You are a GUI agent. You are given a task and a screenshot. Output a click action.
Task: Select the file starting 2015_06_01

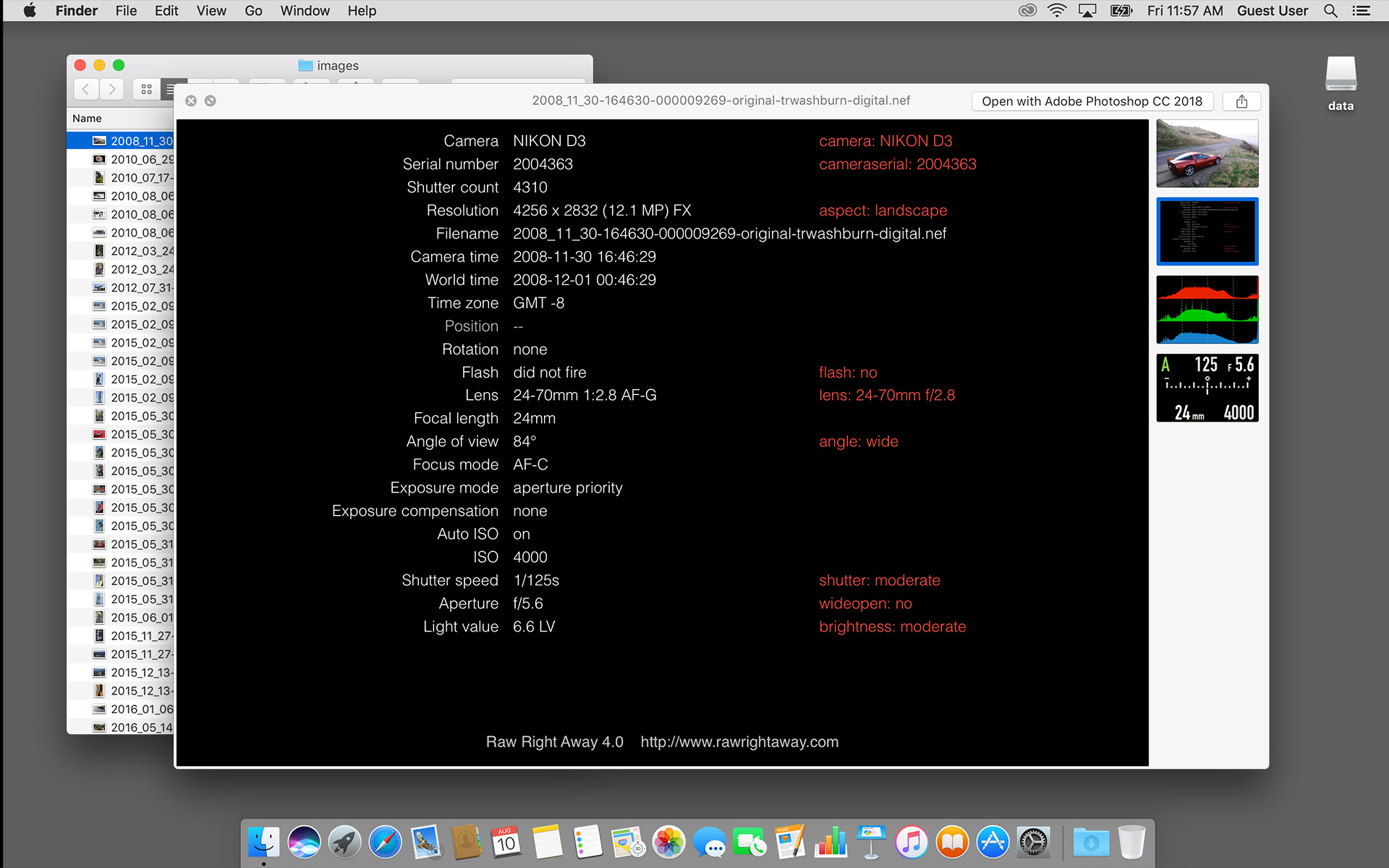pos(121,617)
